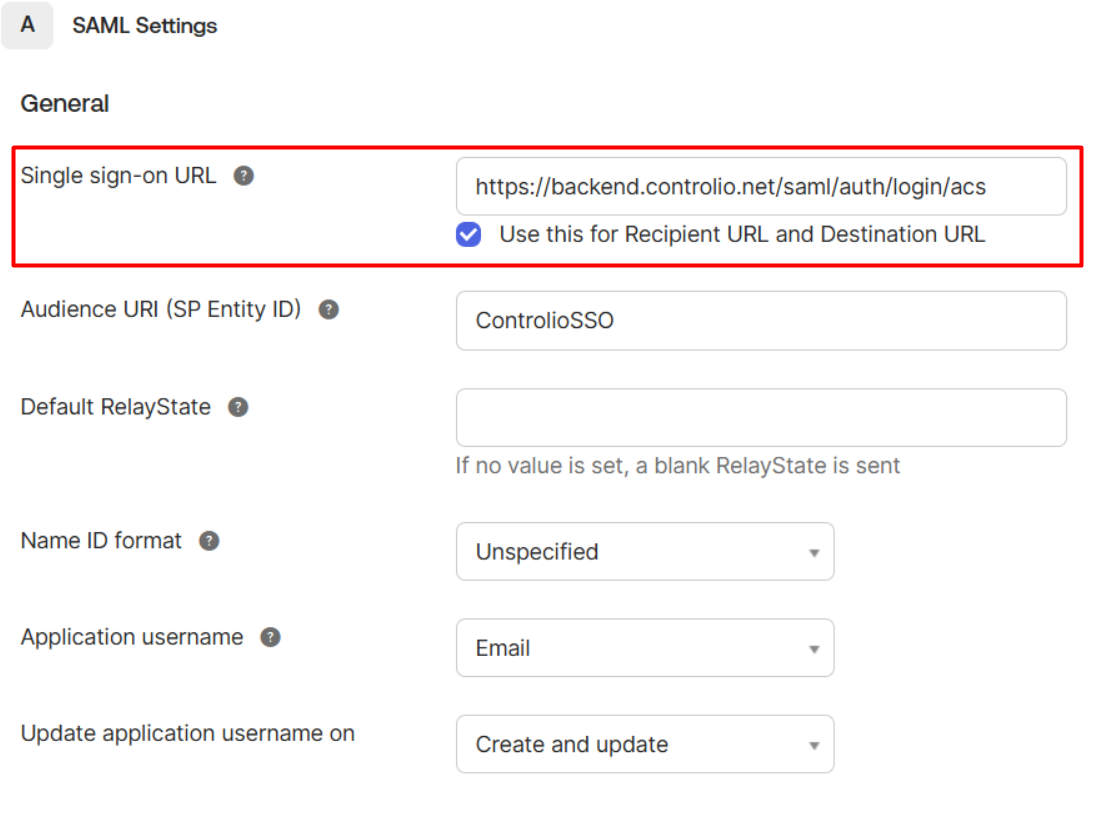Open help tooltip for Audience URI
Viewport: 1097px width, 818px height.
pos(329,309)
